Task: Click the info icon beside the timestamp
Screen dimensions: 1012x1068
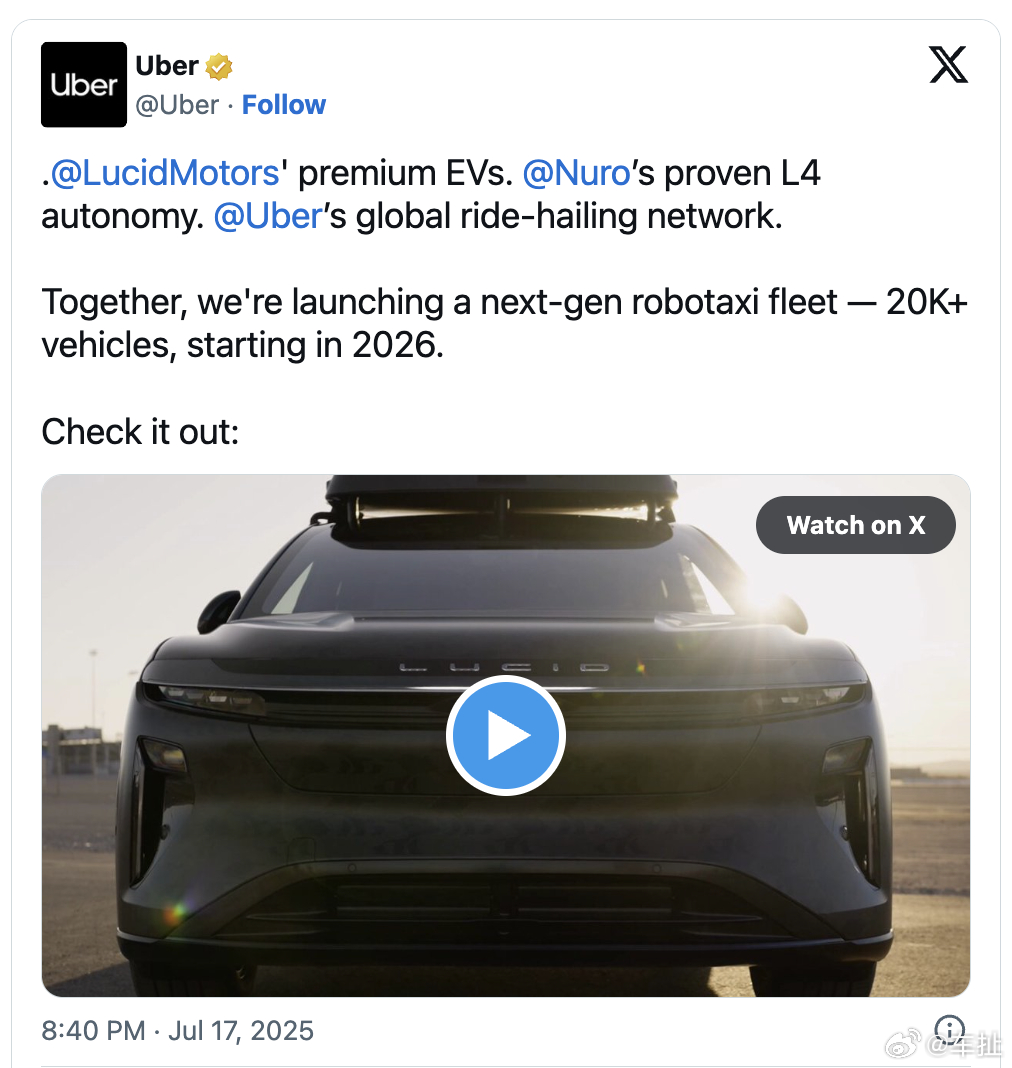Action: coord(949,1028)
